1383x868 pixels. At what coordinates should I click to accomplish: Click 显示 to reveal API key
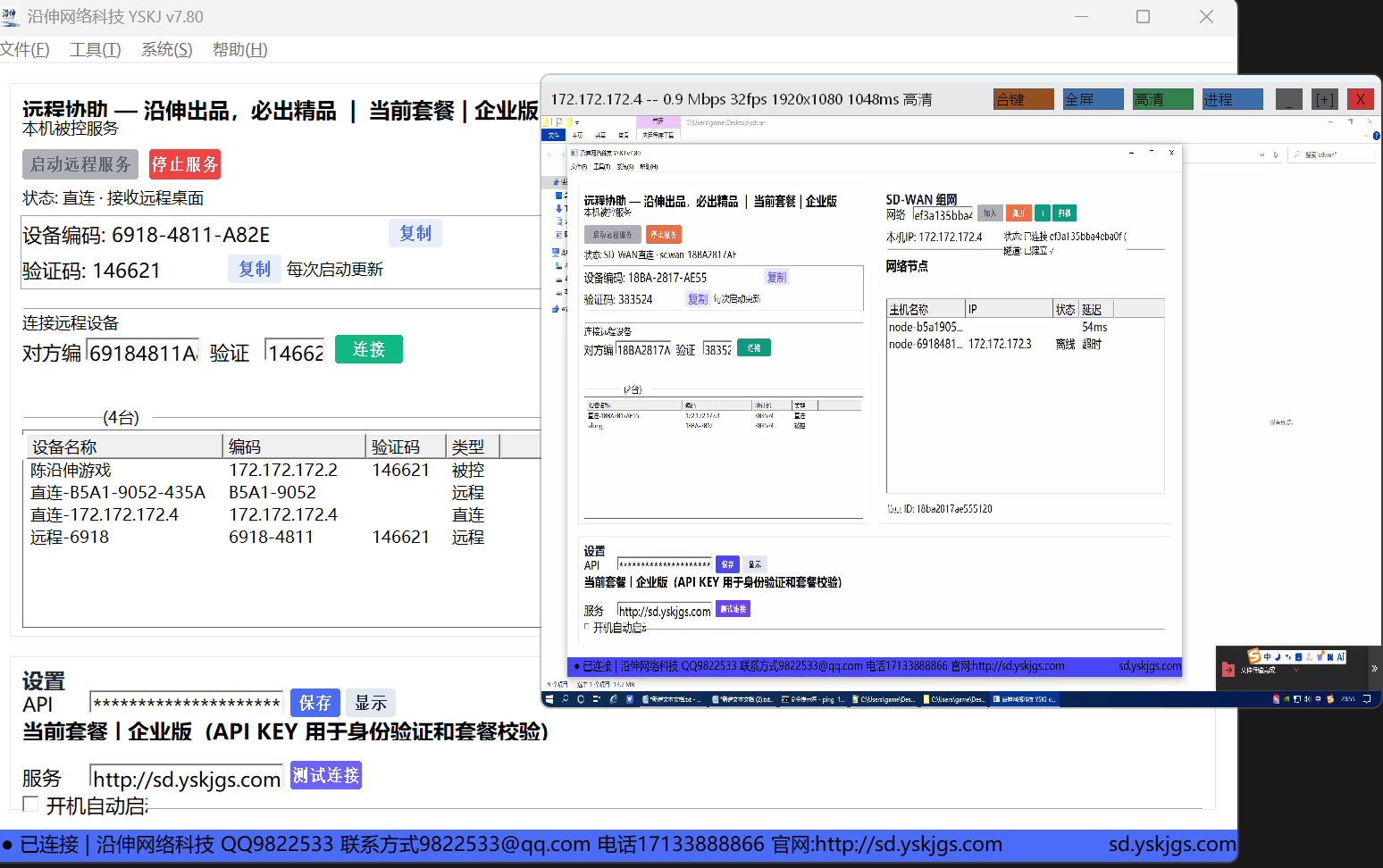[x=371, y=703]
